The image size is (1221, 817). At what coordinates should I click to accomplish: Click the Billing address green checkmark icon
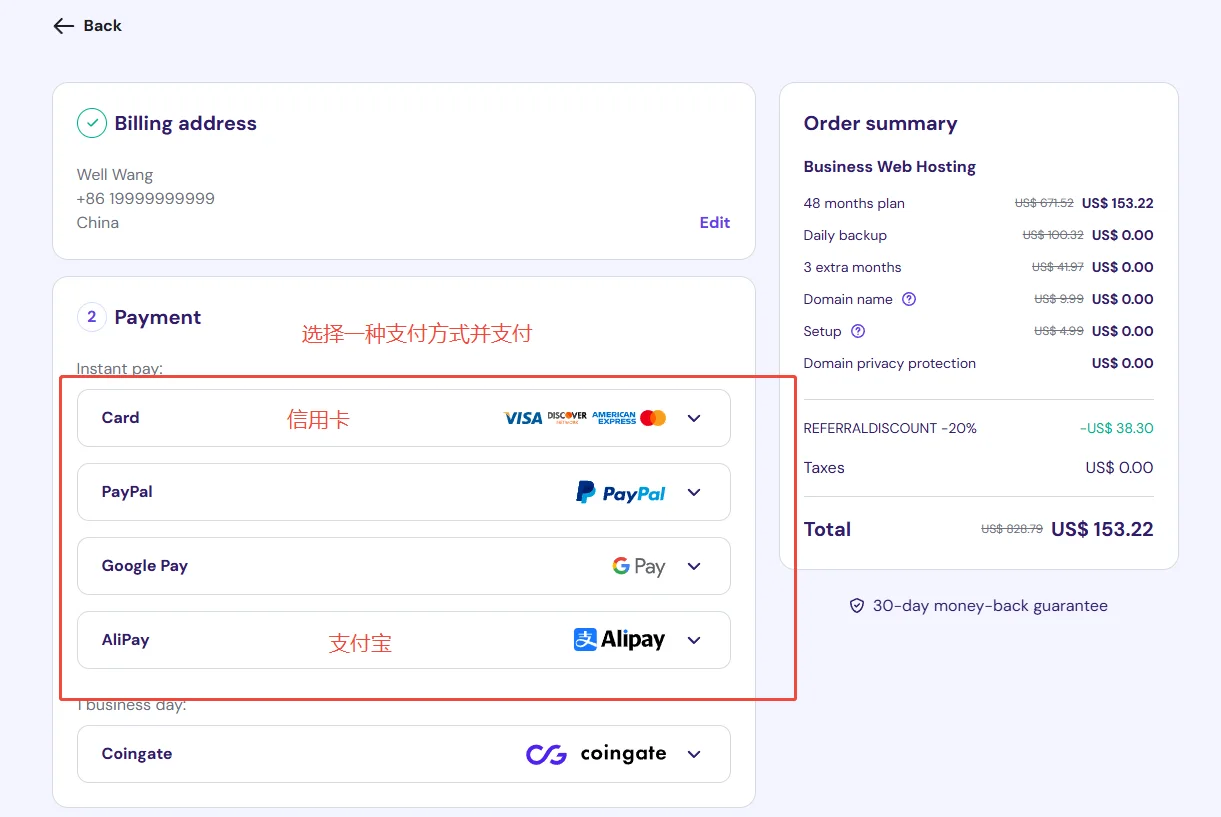click(x=92, y=123)
